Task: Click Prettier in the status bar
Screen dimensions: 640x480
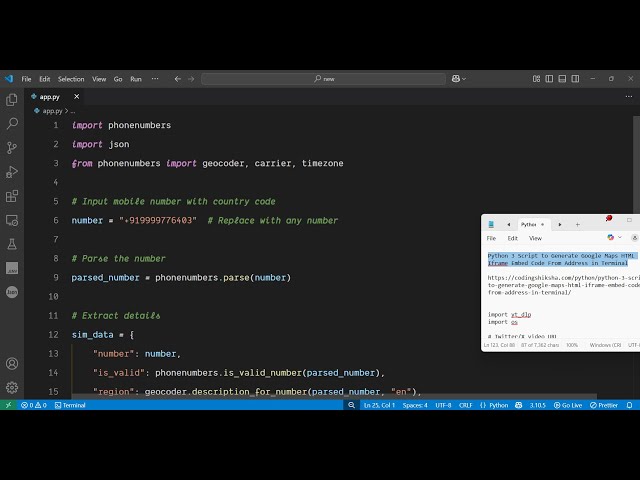Action: coord(604,405)
